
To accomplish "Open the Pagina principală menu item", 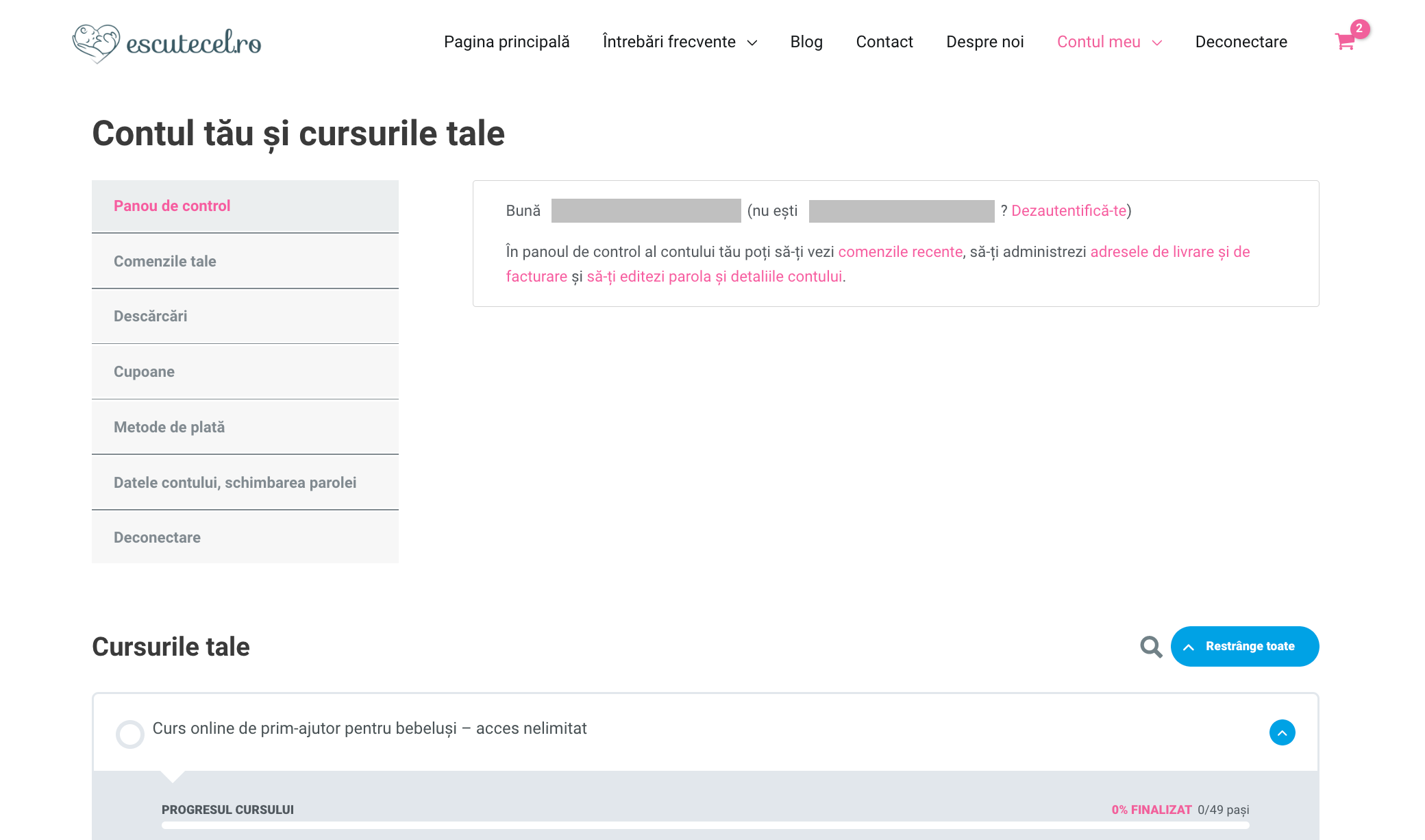I will [506, 42].
